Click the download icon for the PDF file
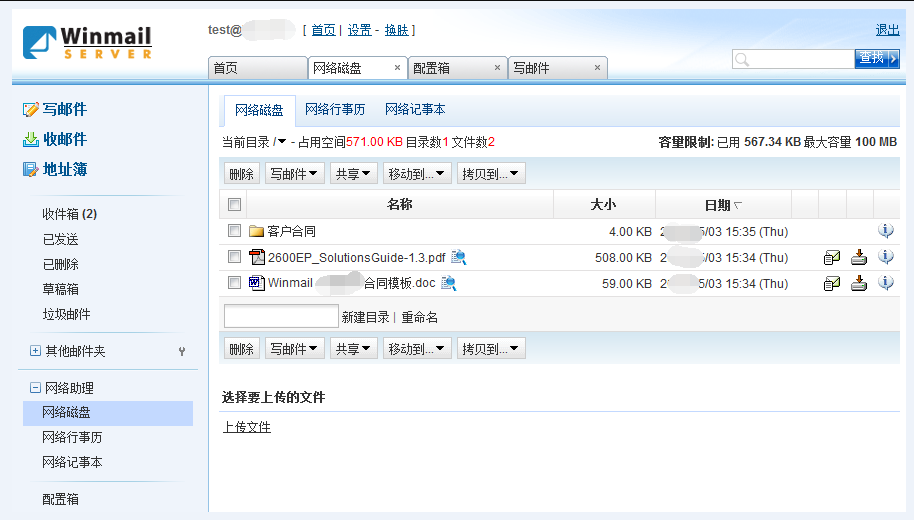This screenshot has width=914, height=520. pyautogui.click(x=858, y=257)
